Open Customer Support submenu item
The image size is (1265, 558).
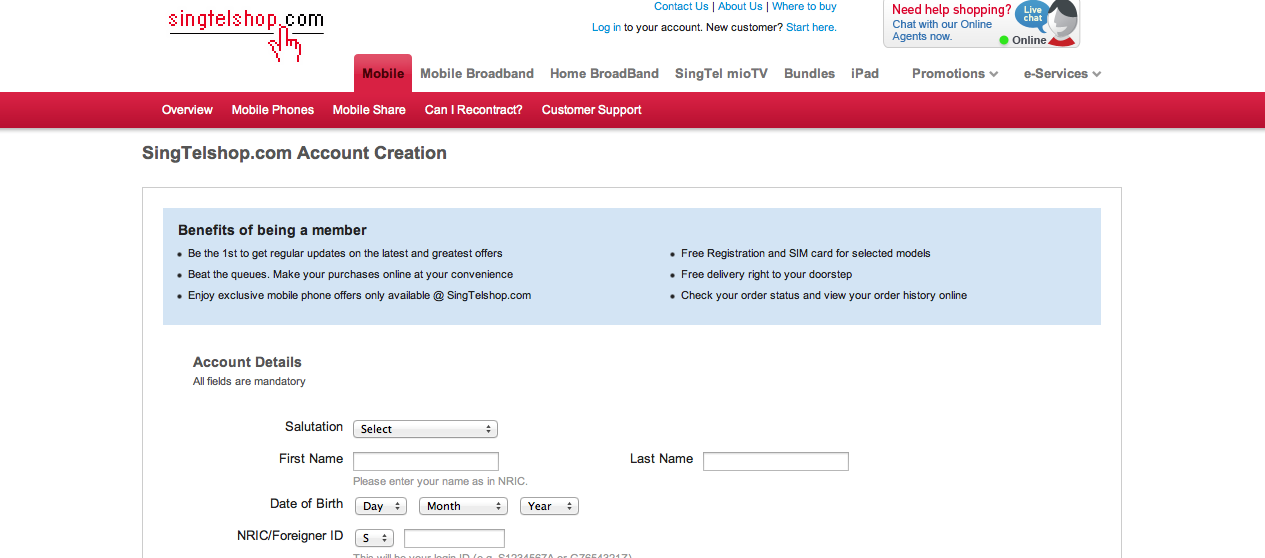[591, 110]
